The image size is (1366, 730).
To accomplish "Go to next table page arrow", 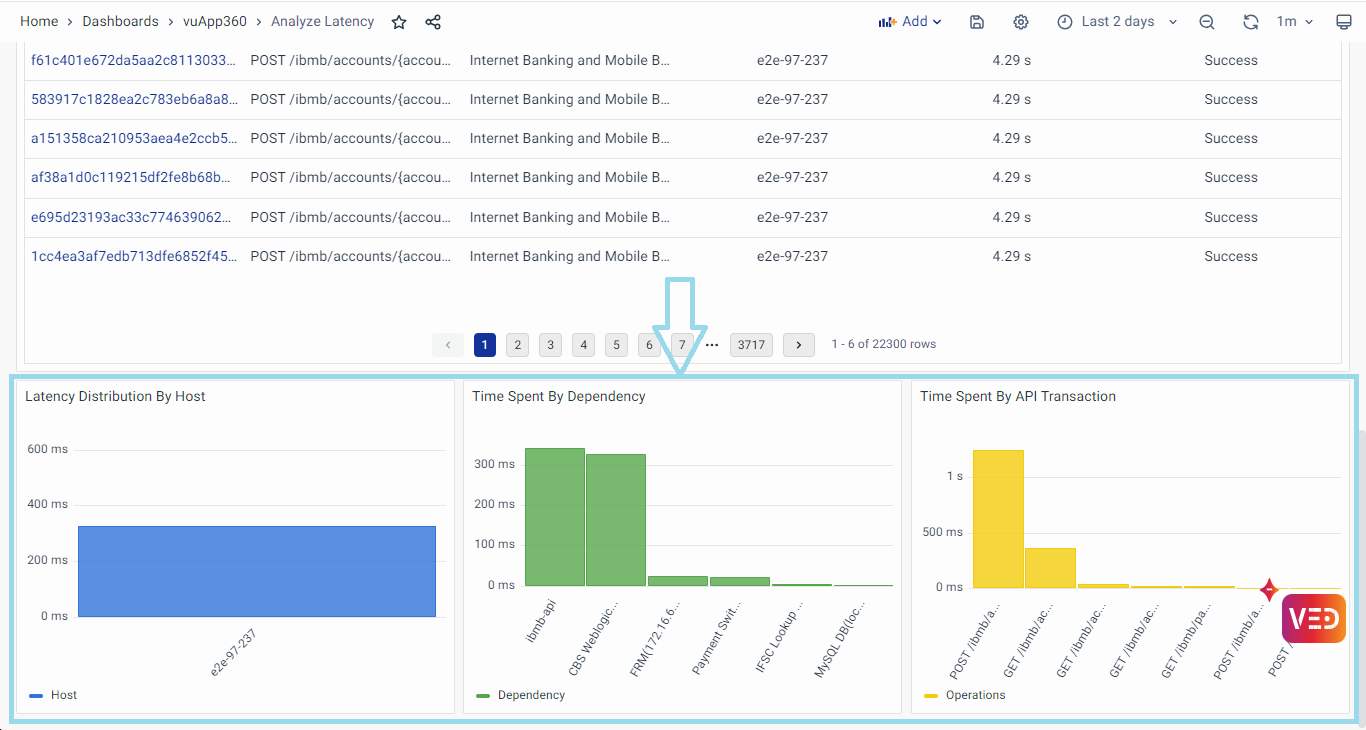I will (x=798, y=345).
